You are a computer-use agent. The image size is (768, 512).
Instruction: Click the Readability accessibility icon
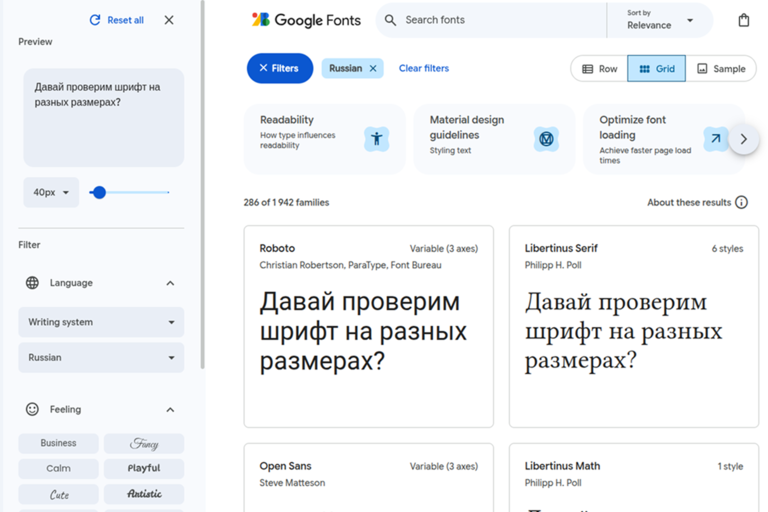click(377, 139)
